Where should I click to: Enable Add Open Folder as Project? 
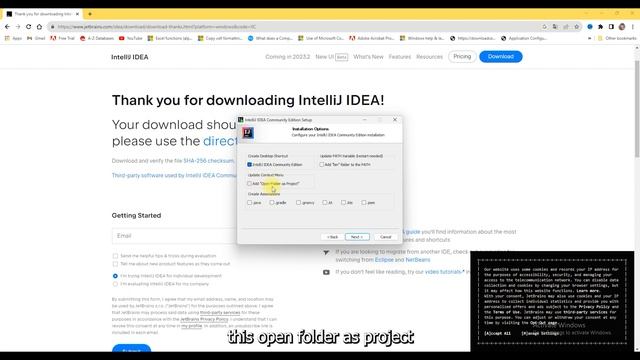point(249,184)
